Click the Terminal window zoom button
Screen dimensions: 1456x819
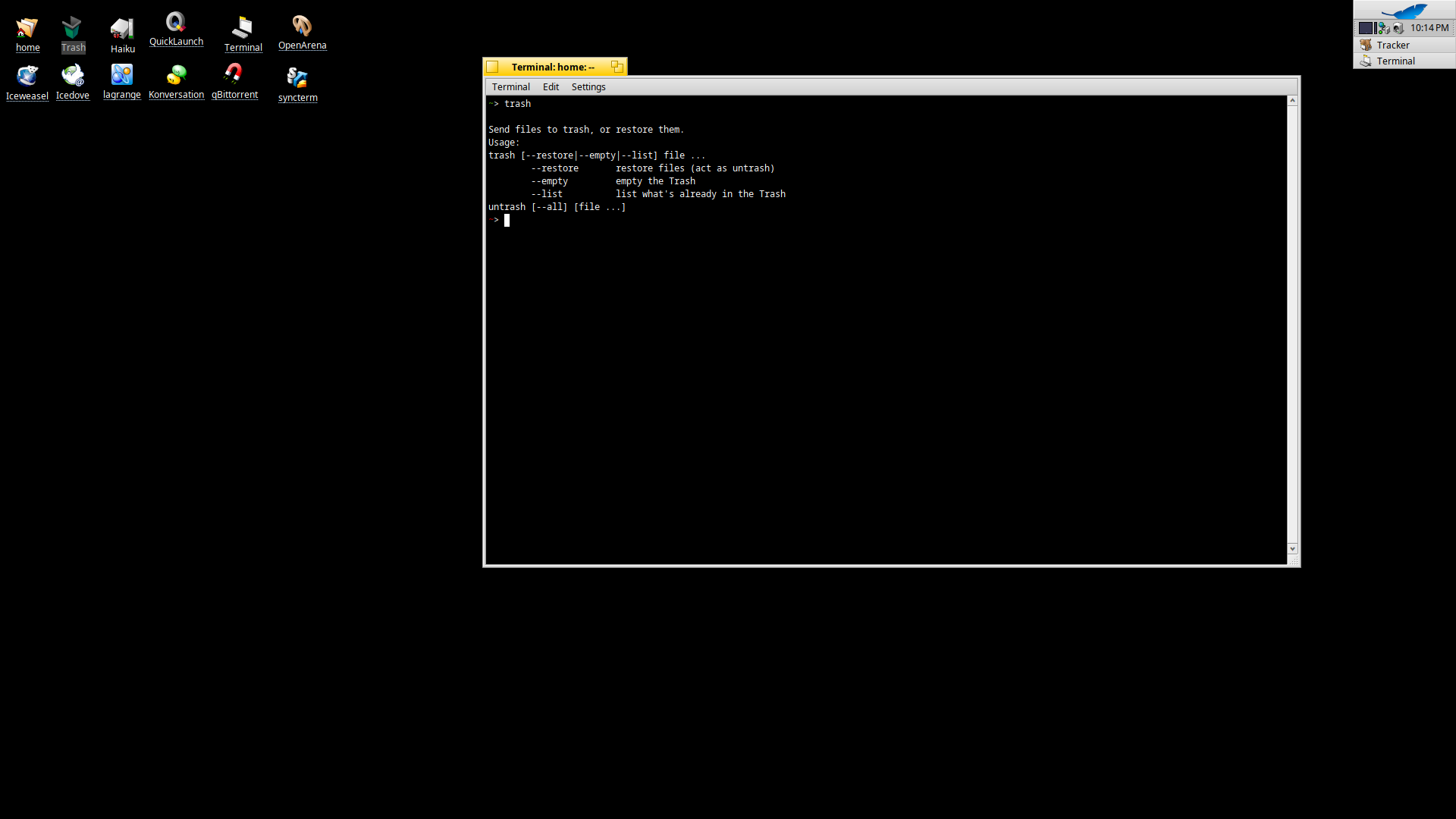tap(617, 67)
